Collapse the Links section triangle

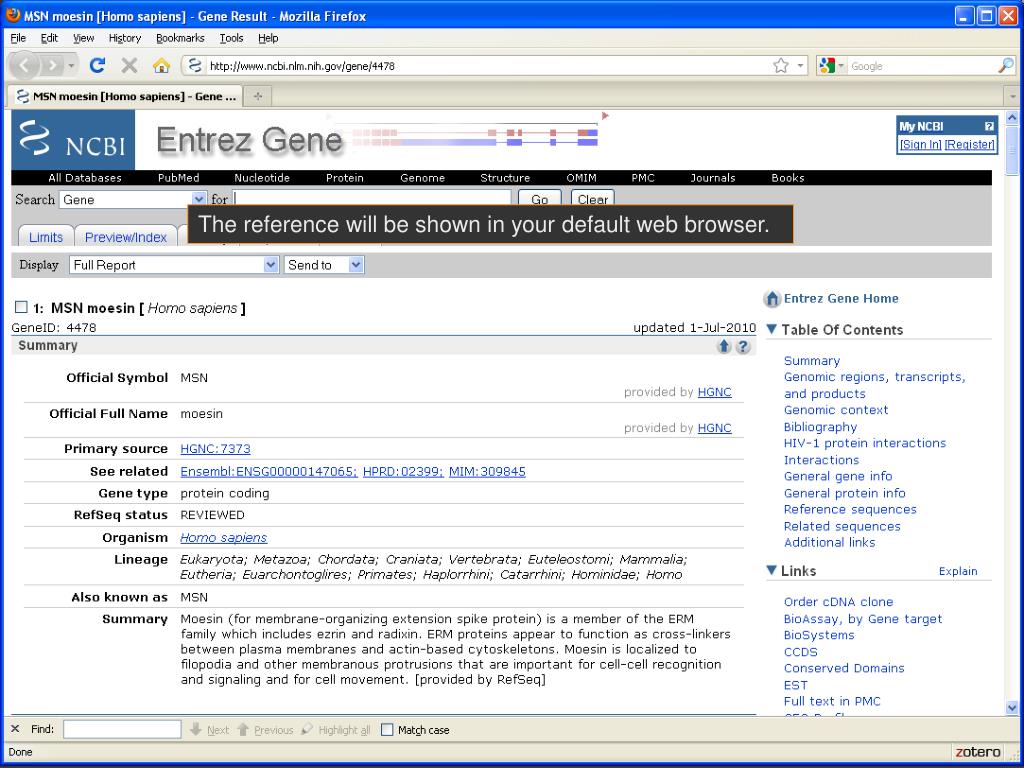coord(771,570)
